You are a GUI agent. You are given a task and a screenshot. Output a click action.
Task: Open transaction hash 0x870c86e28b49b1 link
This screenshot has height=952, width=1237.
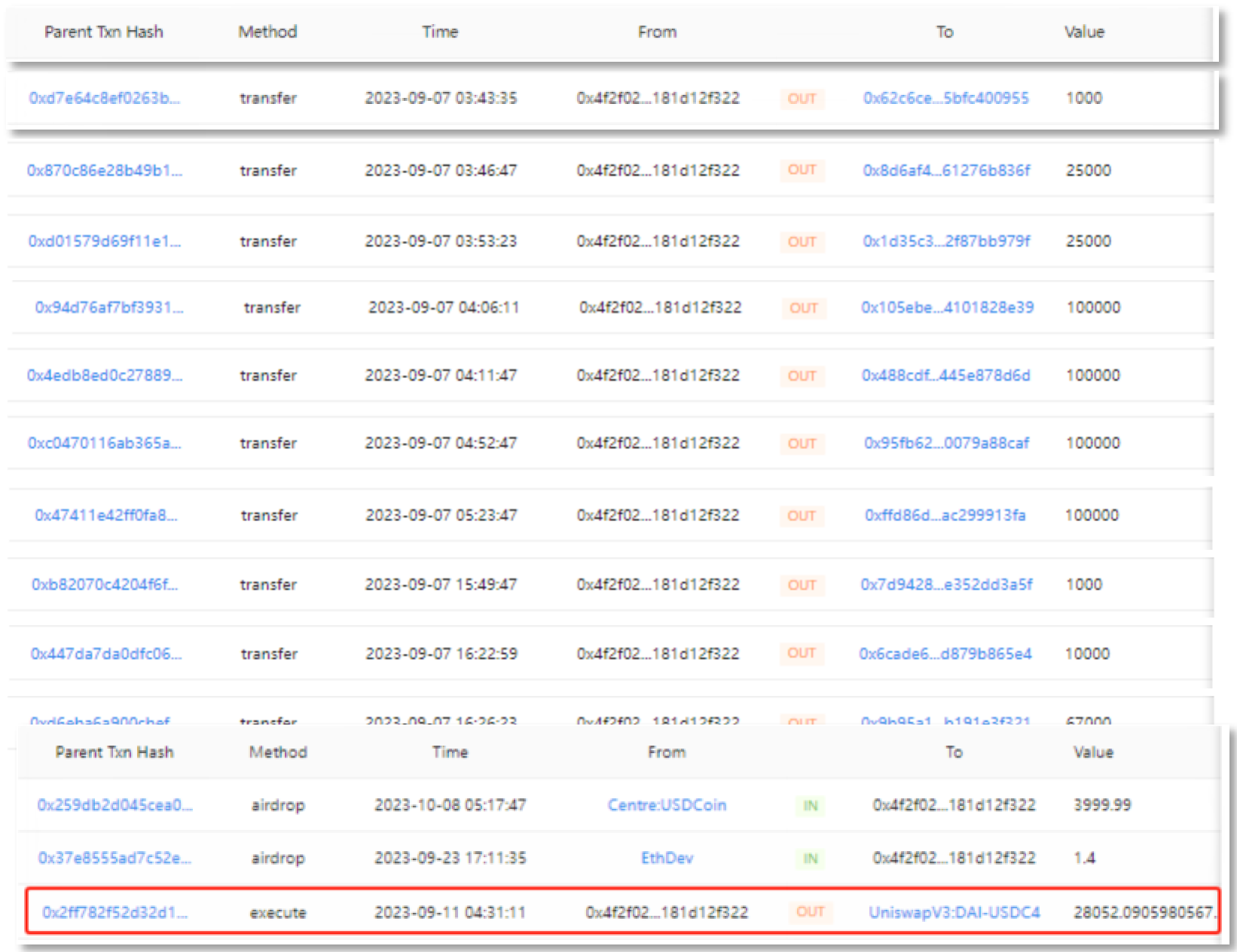coord(104,170)
